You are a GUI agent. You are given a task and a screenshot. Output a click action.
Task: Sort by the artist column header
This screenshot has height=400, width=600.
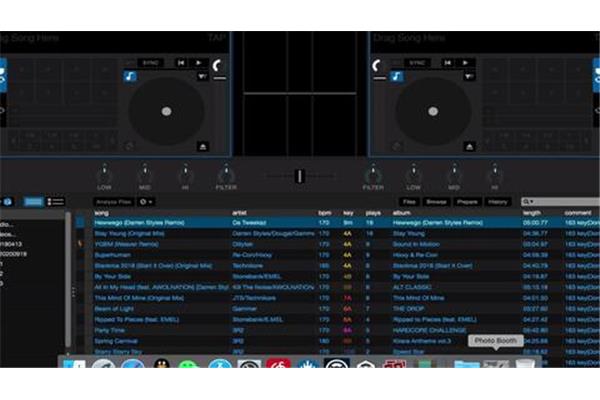click(x=239, y=213)
